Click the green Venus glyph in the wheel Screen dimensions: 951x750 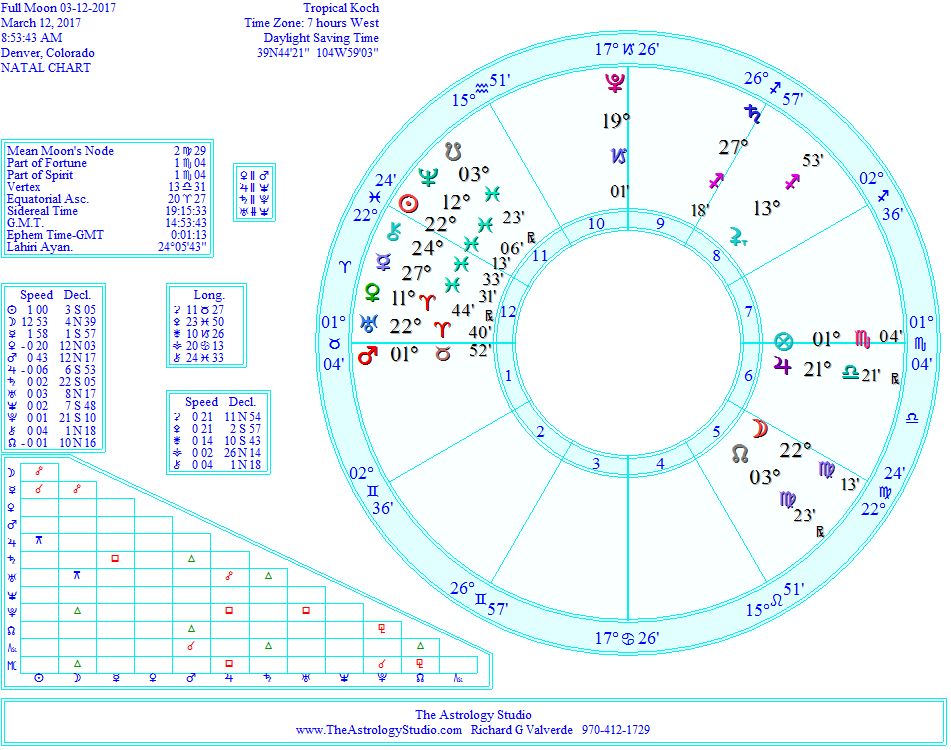click(373, 294)
